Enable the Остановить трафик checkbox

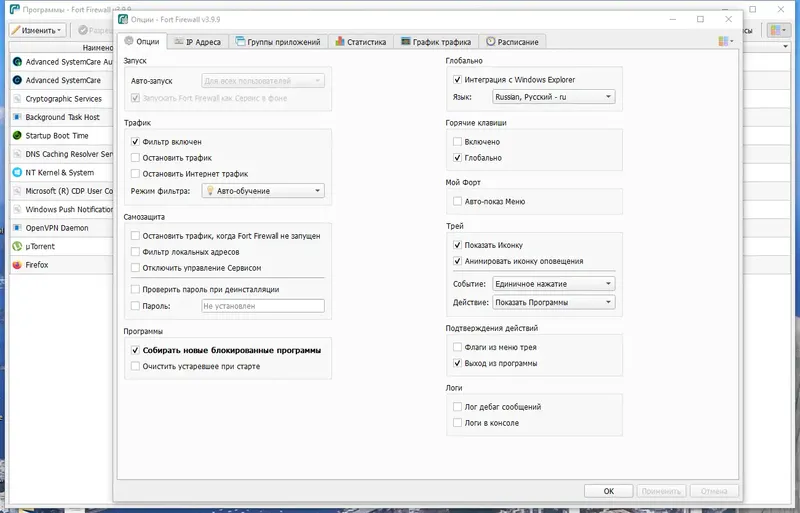135,158
